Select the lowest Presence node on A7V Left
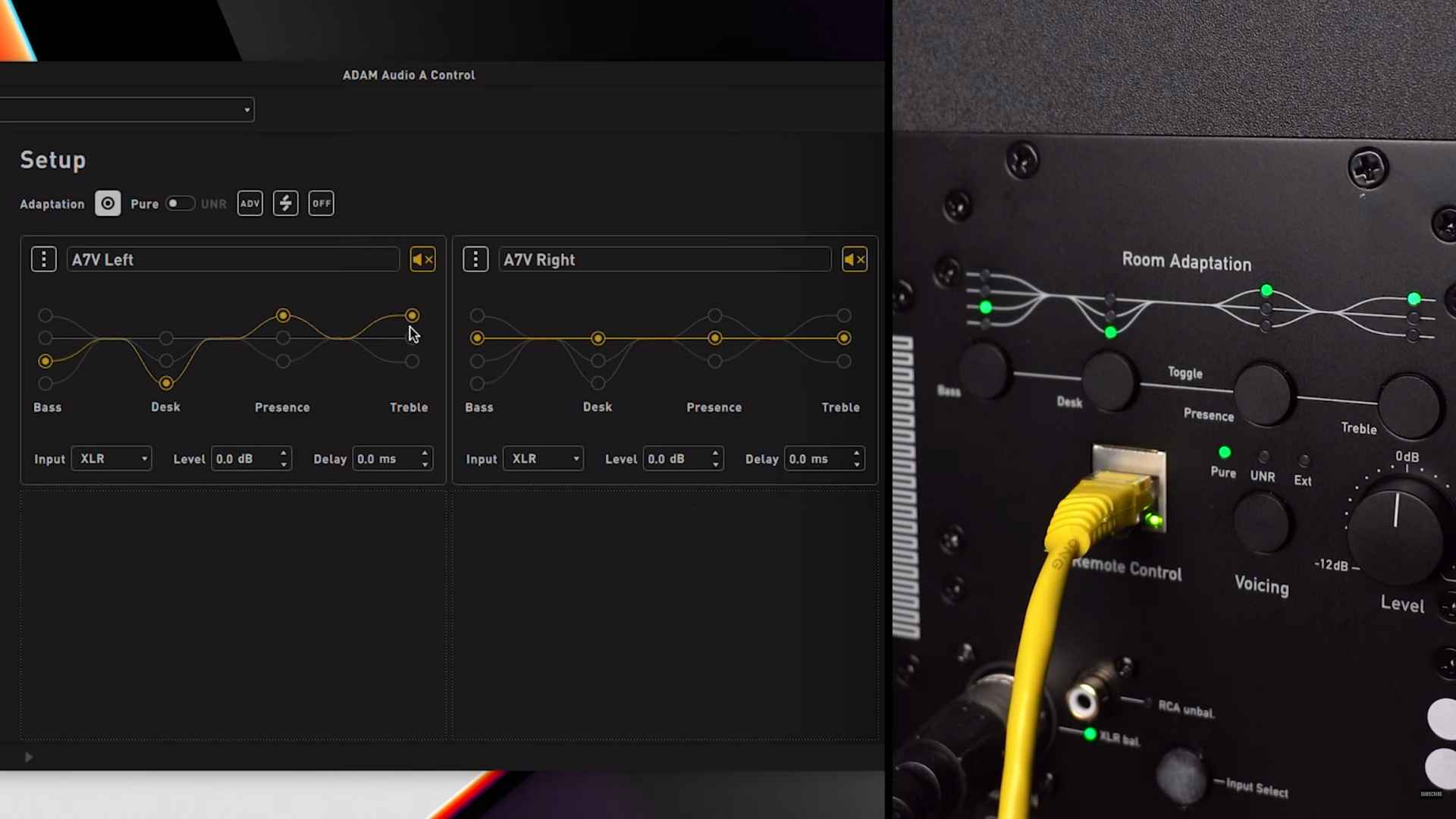The image size is (1456, 819). [x=283, y=362]
